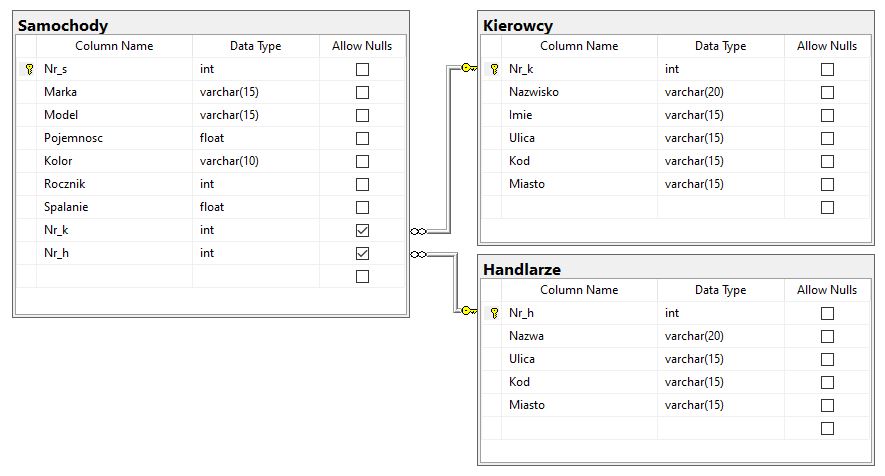Screen dimensions: 885x476
Task: Tick Allow Nulls for Nazwa in Handlarze
Action: point(827,336)
